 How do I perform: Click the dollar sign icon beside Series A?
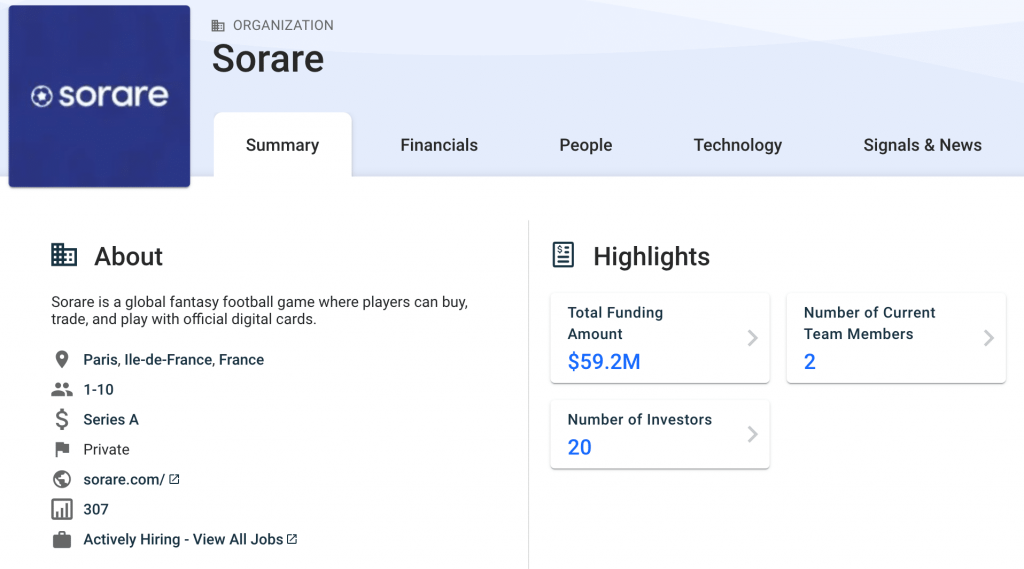click(61, 419)
